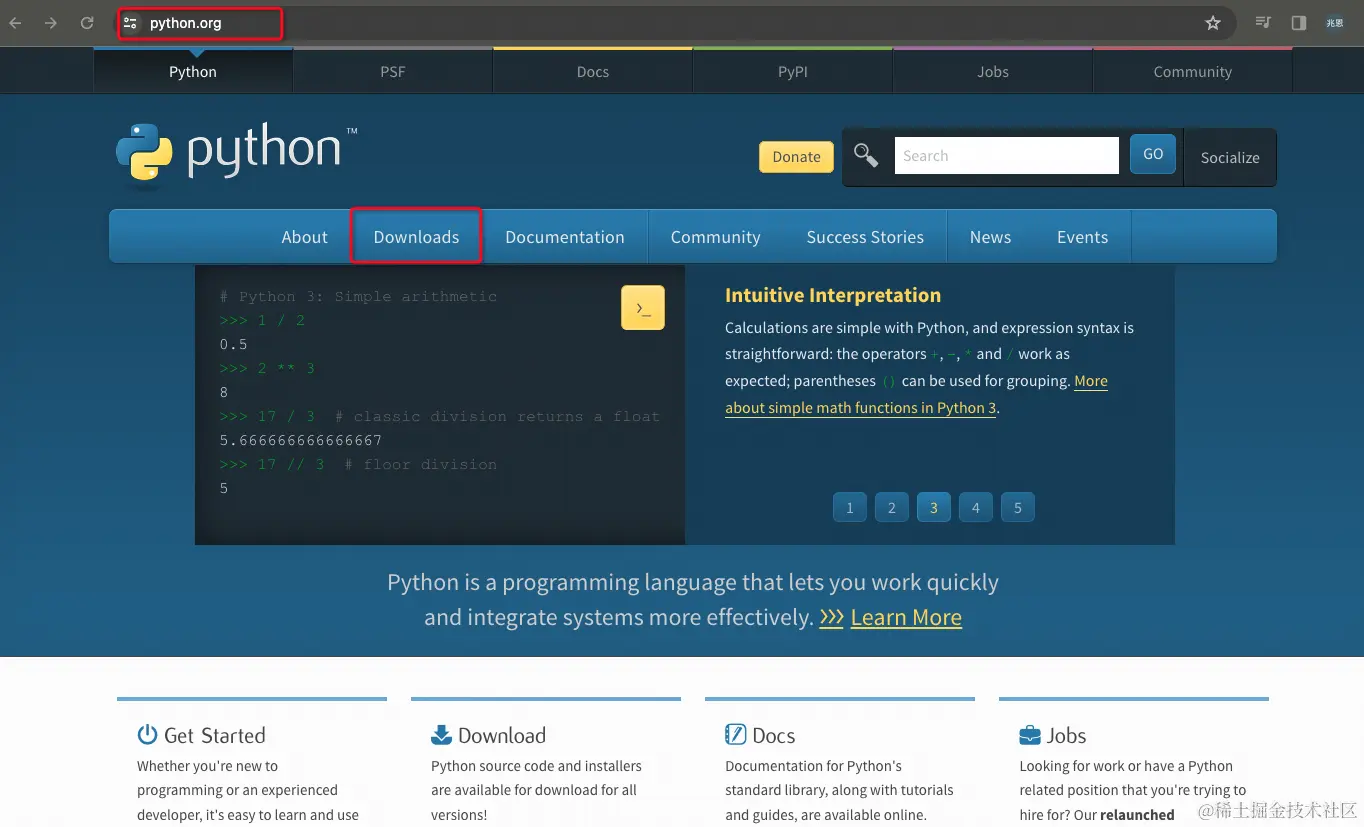Image resolution: width=1364 pixels, height=827 pixels.
Task: Open the simple math functions link
Action: pos(860,408)
